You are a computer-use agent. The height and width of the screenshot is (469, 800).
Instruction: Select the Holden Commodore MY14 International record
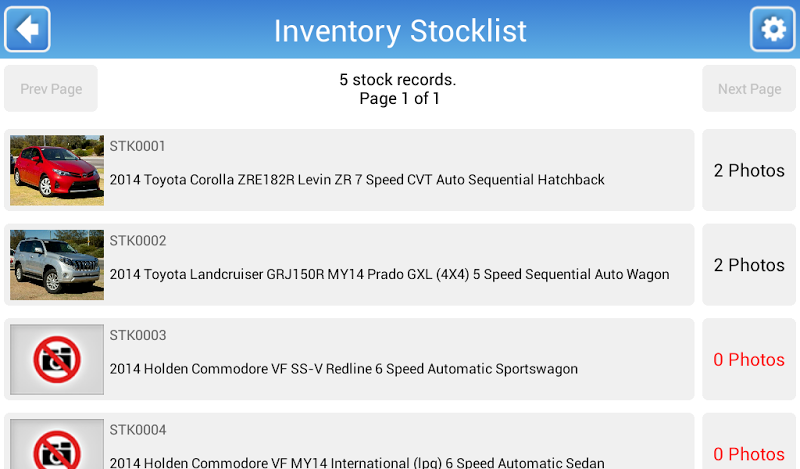click(x=357, y=462)
